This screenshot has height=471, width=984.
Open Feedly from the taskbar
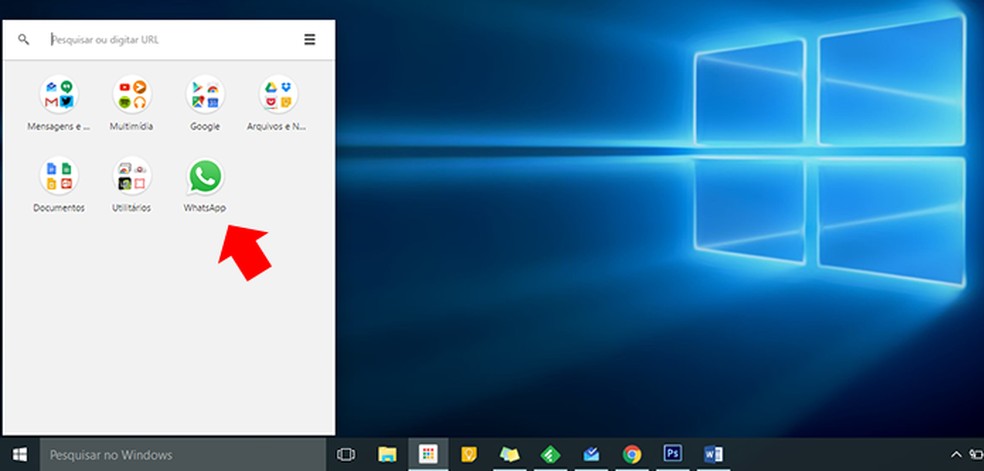[550, 455]
